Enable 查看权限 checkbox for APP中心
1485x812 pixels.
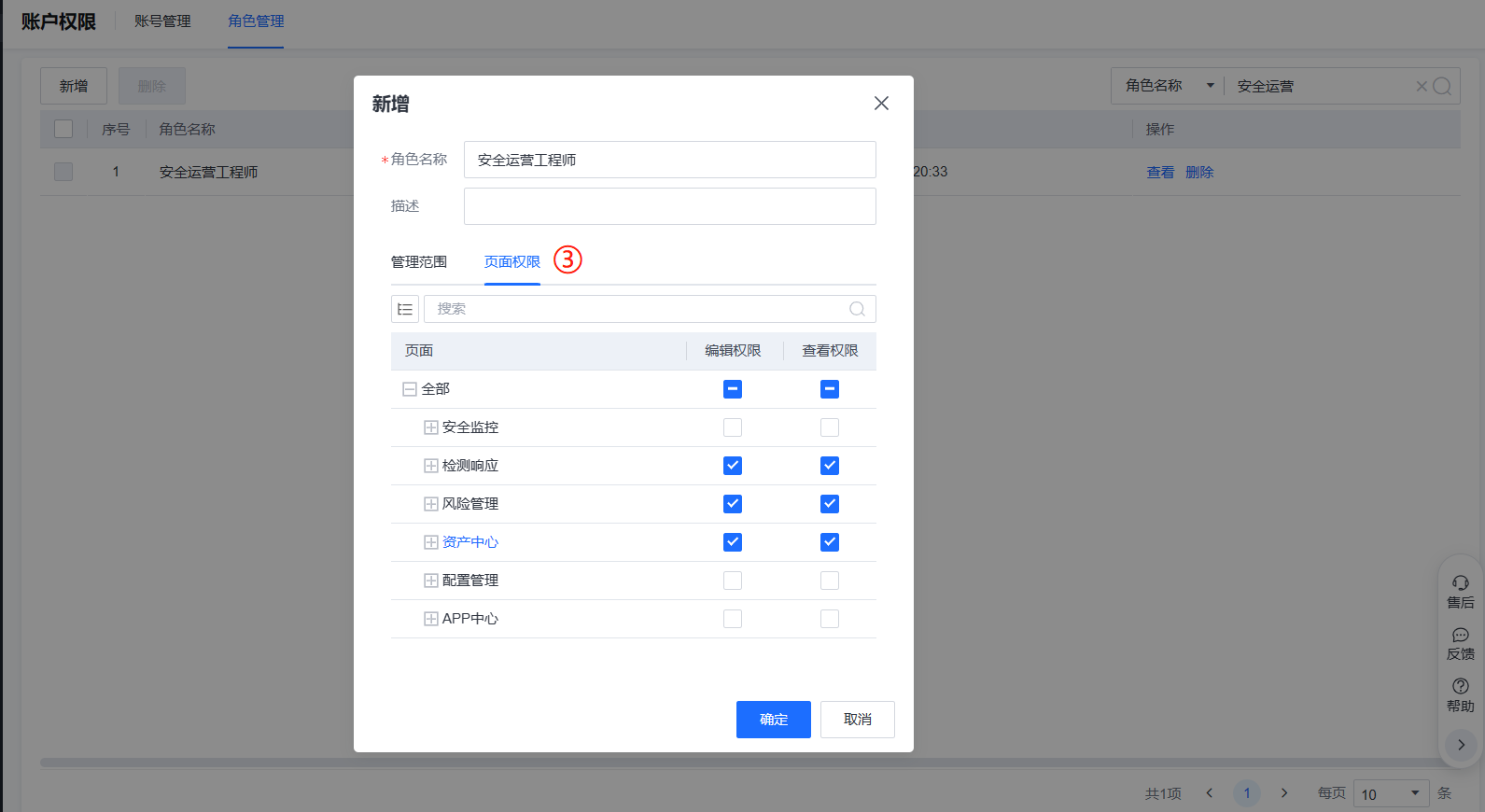click(830, 619)
